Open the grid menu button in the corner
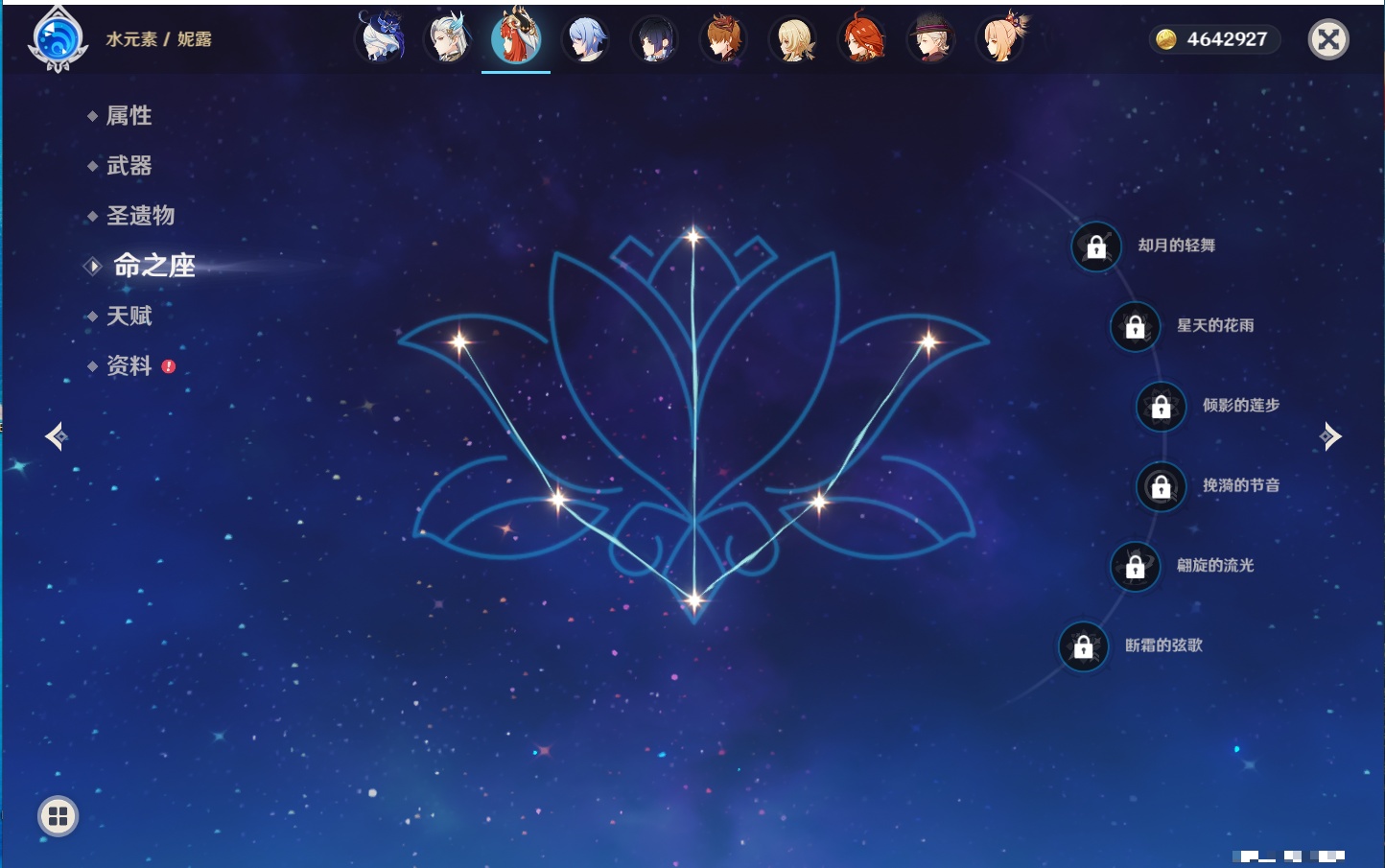Viewport: 1385px width, 868px height. tap(59, 816)
